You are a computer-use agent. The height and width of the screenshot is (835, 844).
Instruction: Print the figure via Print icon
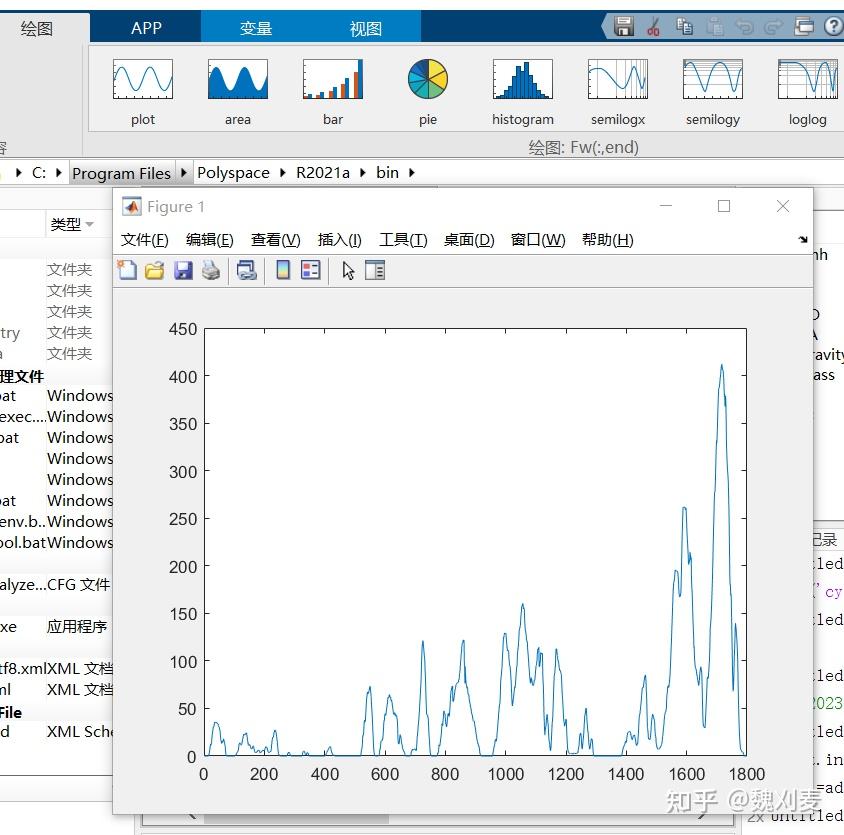(x=208, y=269)
